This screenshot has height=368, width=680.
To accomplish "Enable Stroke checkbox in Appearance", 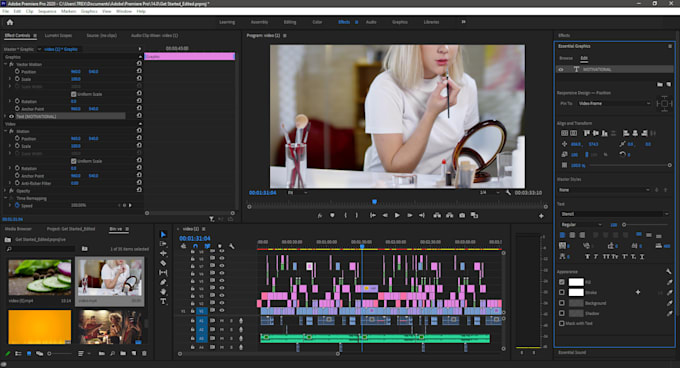I will pyautogui.click(x=562, y=293).
